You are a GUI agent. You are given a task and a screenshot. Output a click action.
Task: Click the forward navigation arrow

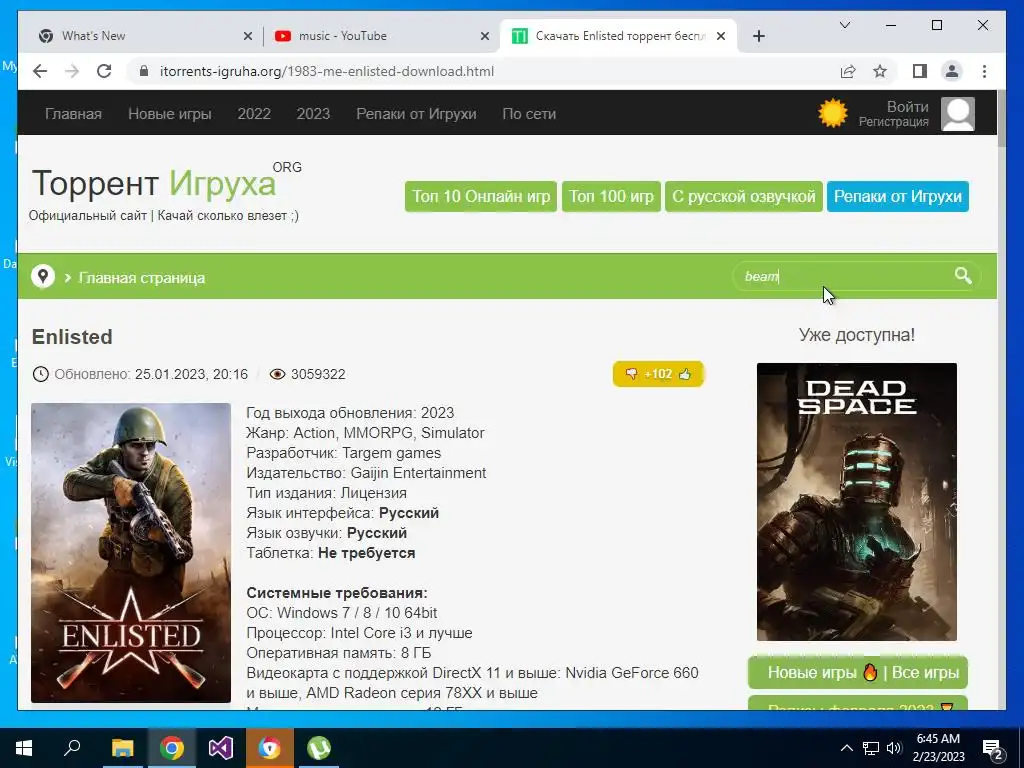point(72,71)
